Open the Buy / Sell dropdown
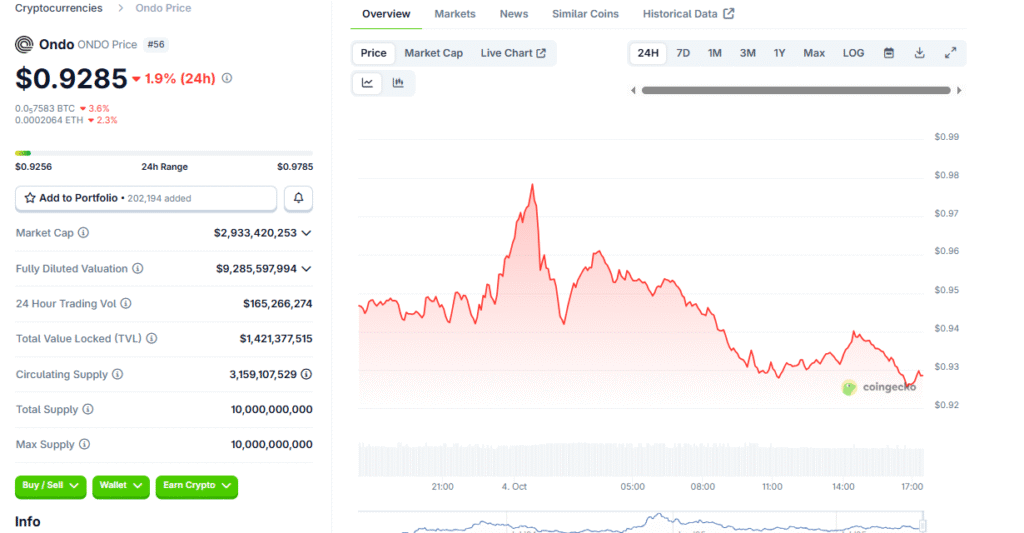1024x533 pixels. pos(50,486)
